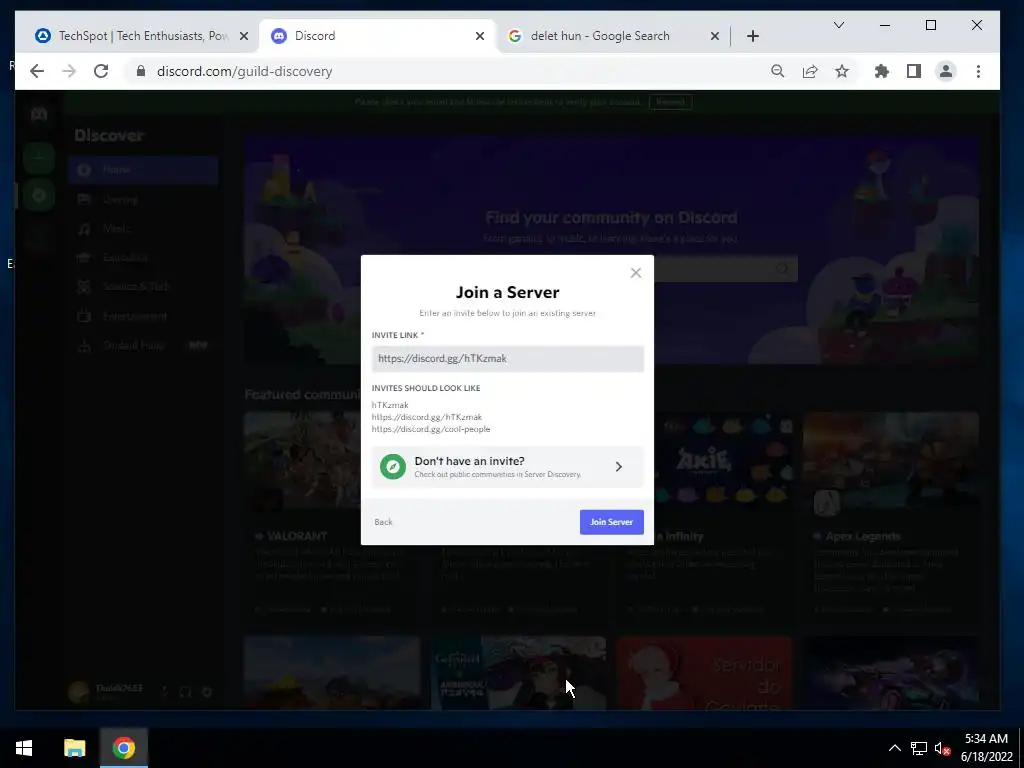Select the Gaming category in Discover
This screenshot has height=768, width=1024.
click(x=143, y=199)
